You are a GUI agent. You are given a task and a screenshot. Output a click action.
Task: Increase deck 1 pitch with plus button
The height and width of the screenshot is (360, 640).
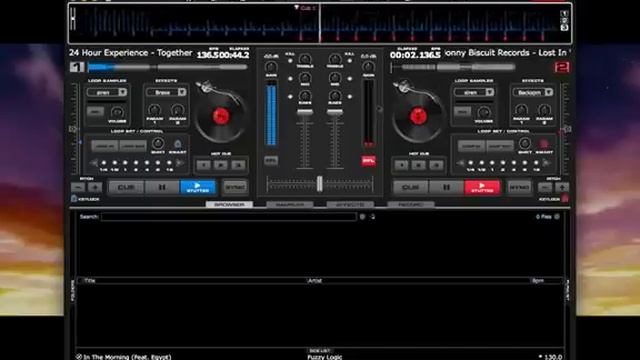pos(95,187)
